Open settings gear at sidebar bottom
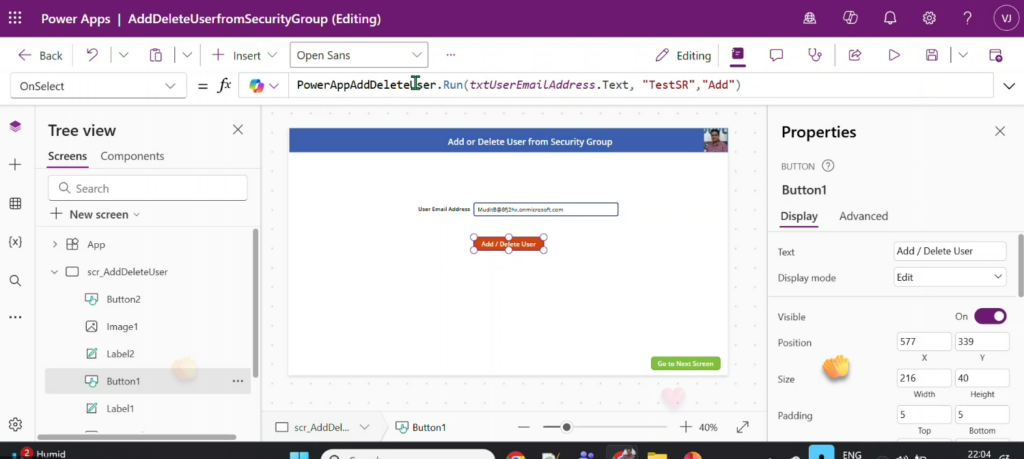The image size is (1024, 459). [x=15, y=424]
